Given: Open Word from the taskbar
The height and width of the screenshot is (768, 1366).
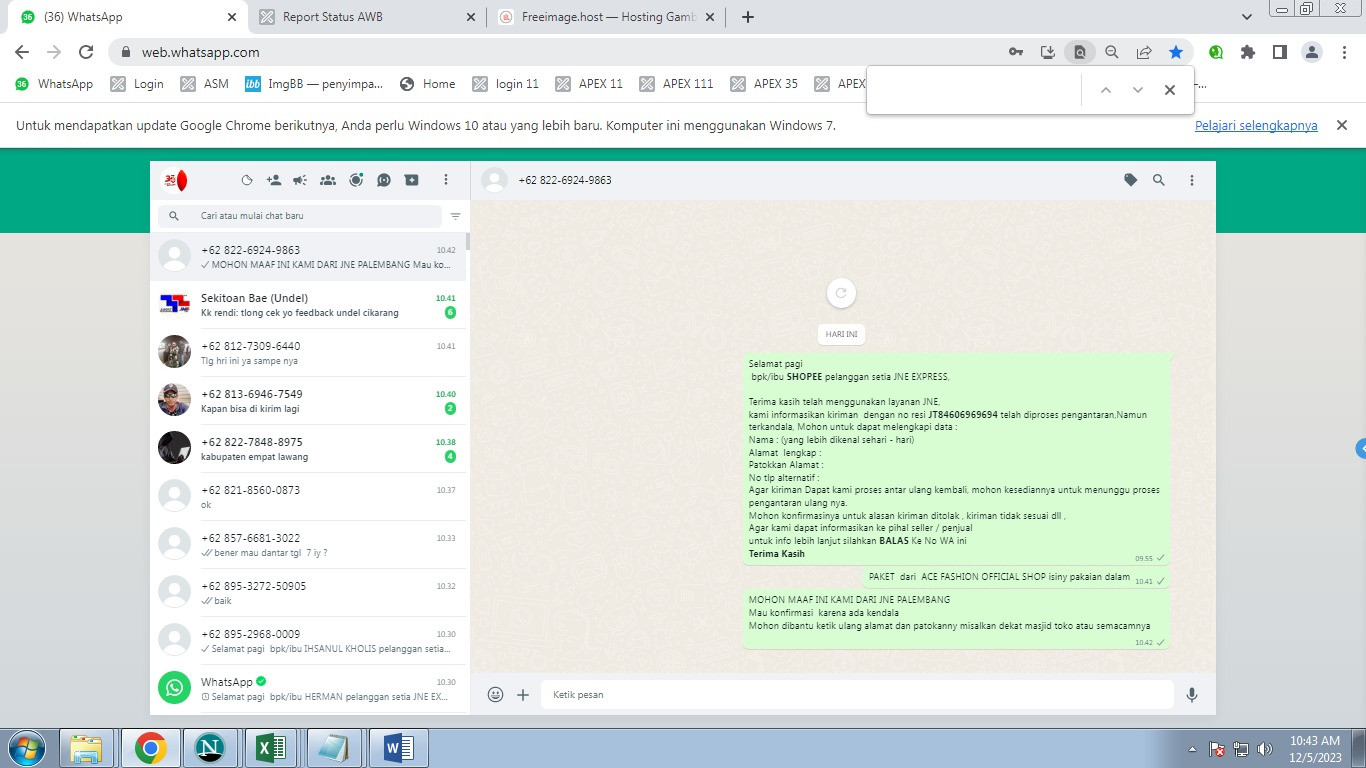Looking at the screenshot, I should coord(398,748).
